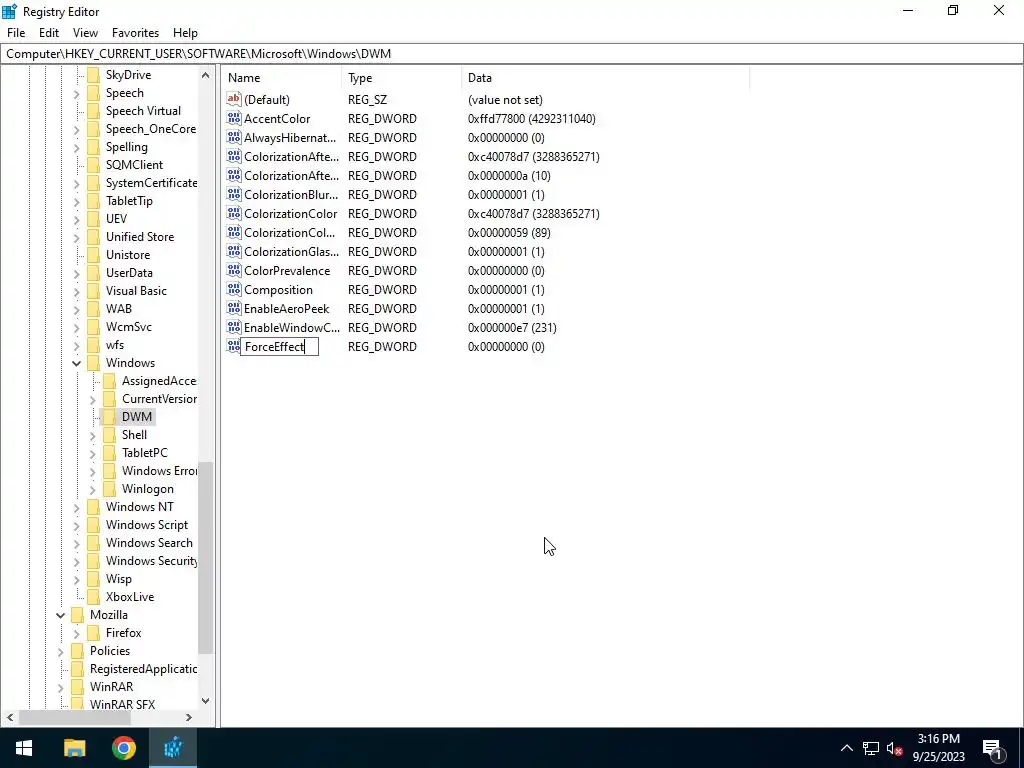Open the File menu

click(x=16, y=33)
